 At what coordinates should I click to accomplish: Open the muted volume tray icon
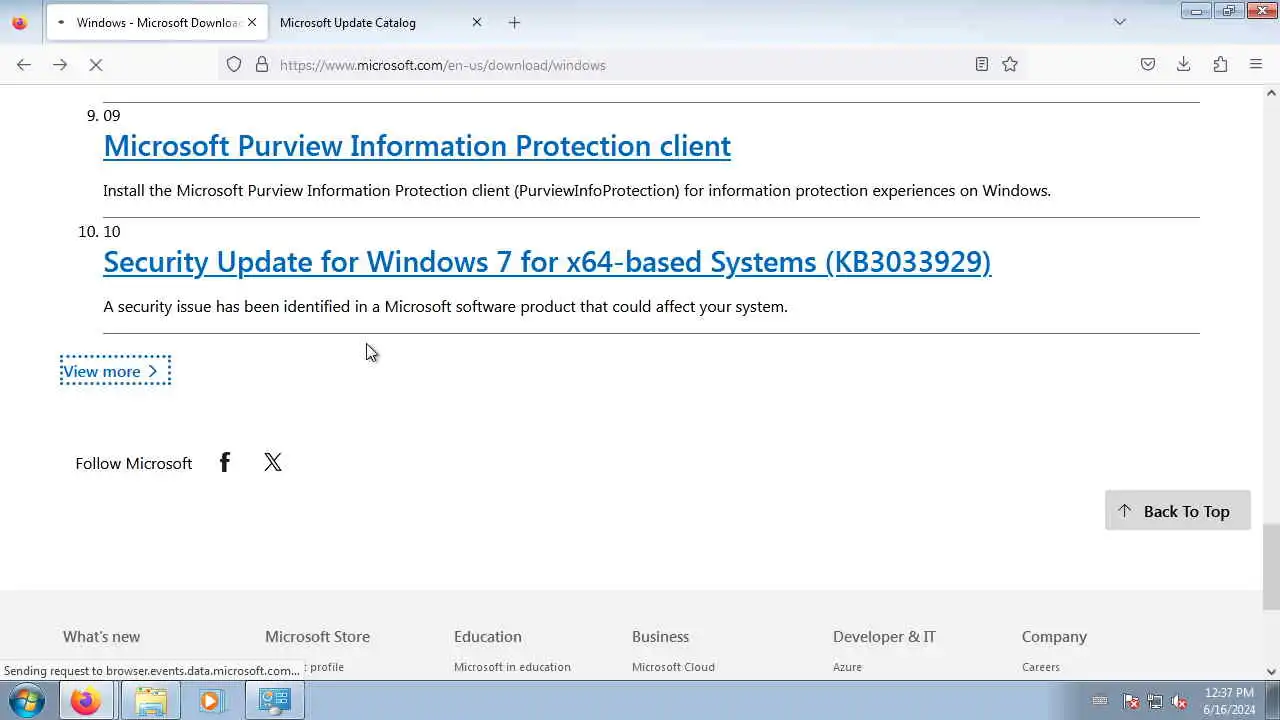click(1180, 701)
